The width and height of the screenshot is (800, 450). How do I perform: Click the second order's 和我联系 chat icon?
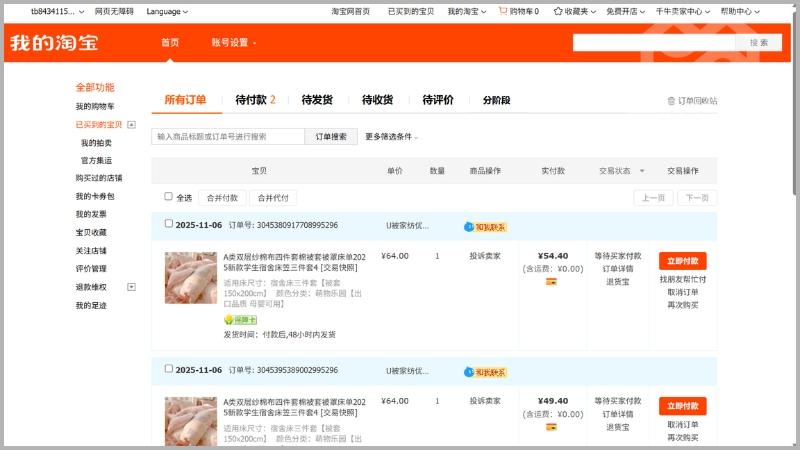pos(468,372)
